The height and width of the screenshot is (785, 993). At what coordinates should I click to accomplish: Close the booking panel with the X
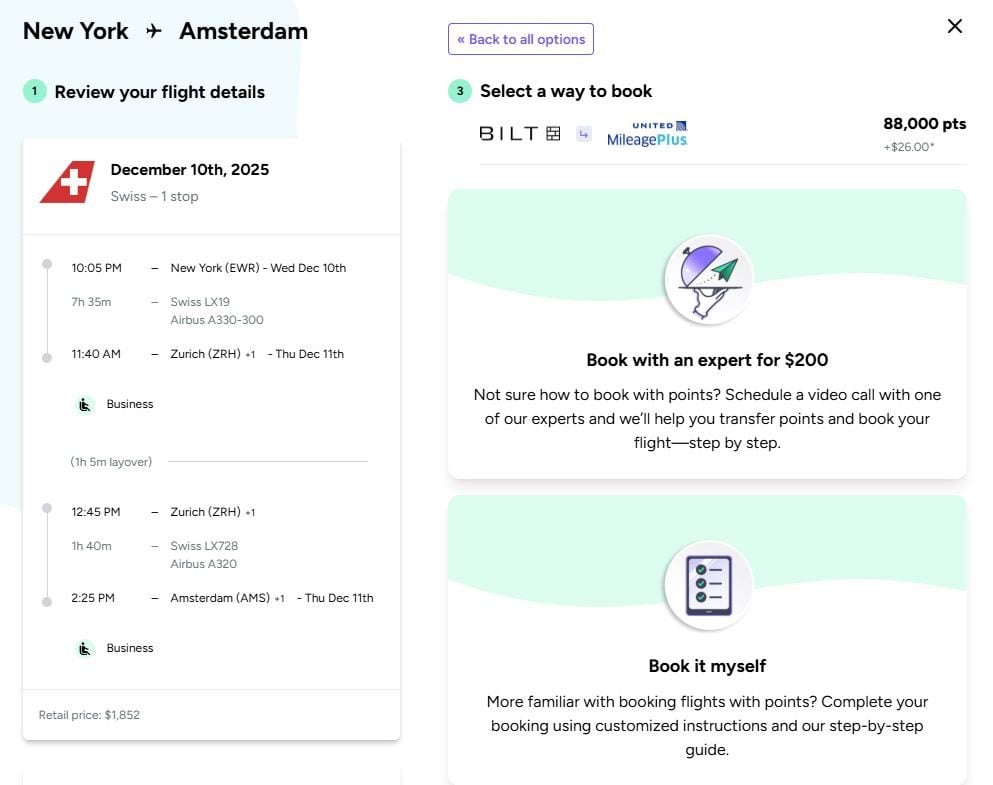tap(955, 26)
